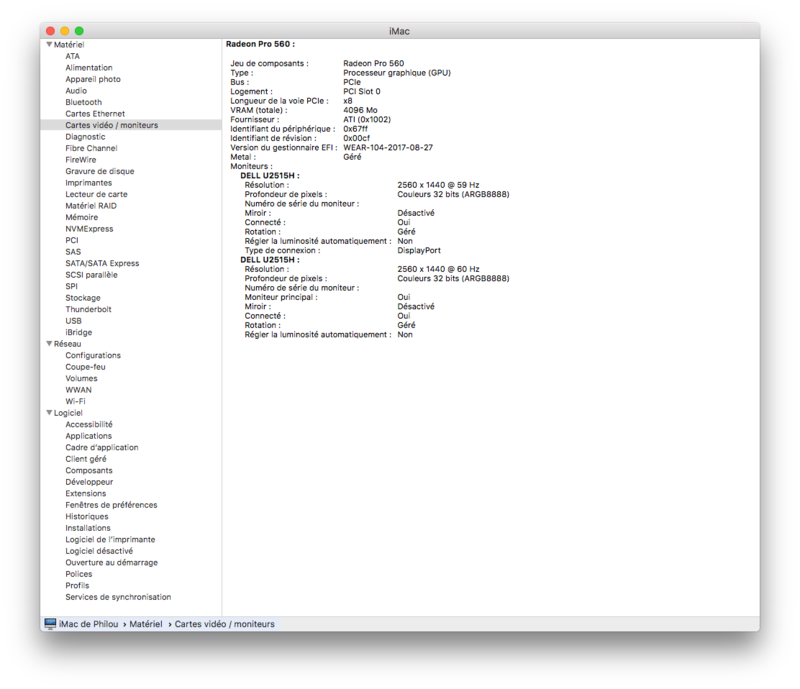Open Extensions entry
Screen dimensions: 800x689
[x=86, y=493]
